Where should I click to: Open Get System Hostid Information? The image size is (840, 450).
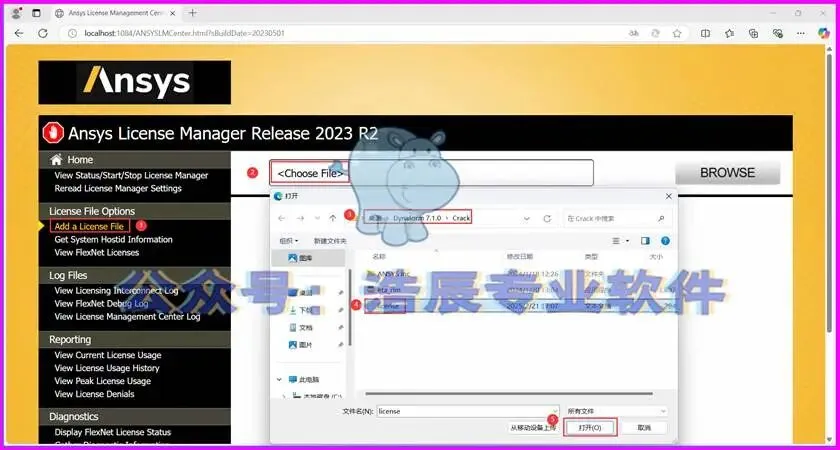point(114,239)
